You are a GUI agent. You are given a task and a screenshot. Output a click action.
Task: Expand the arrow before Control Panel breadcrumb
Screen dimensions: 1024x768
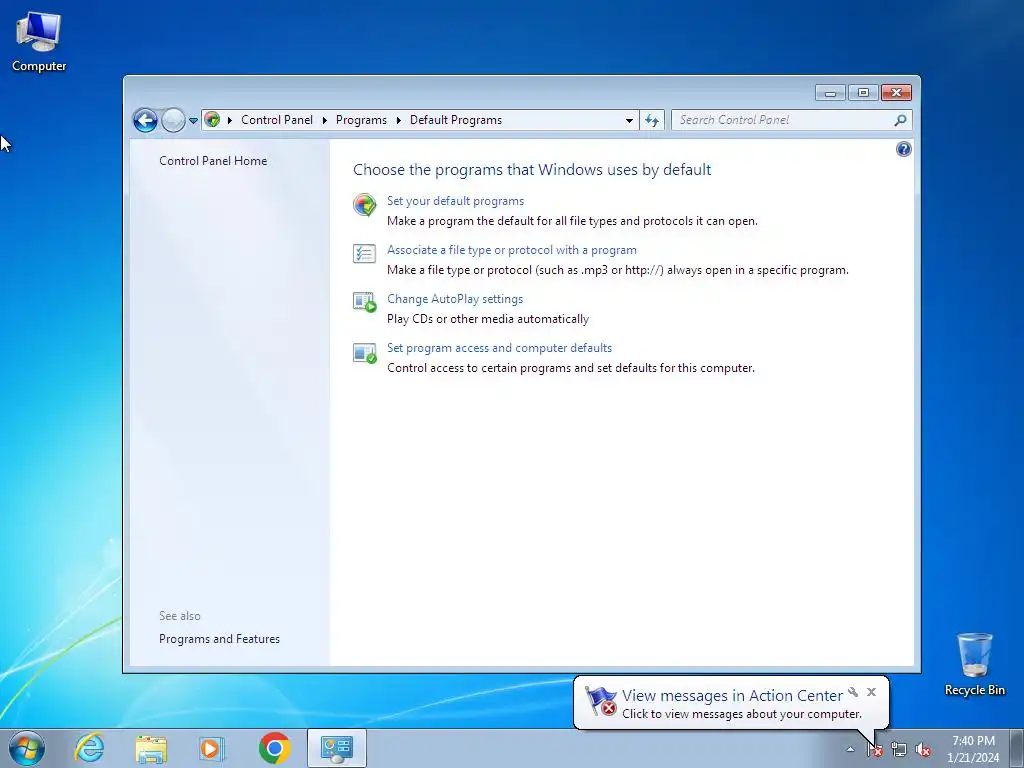pyautogui.click(x=230, y=120)
